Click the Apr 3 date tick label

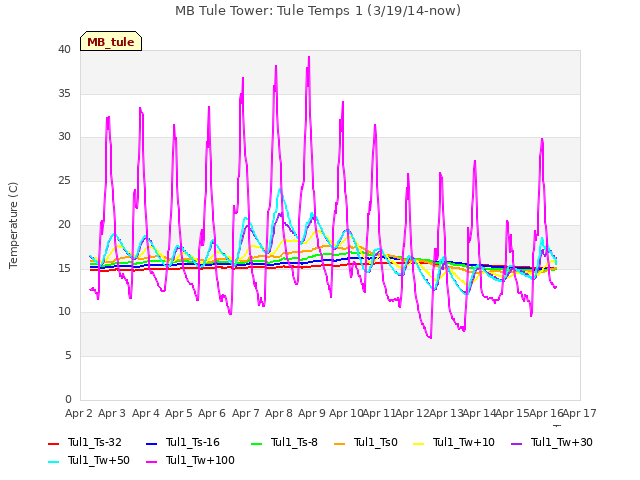(112, 413)
